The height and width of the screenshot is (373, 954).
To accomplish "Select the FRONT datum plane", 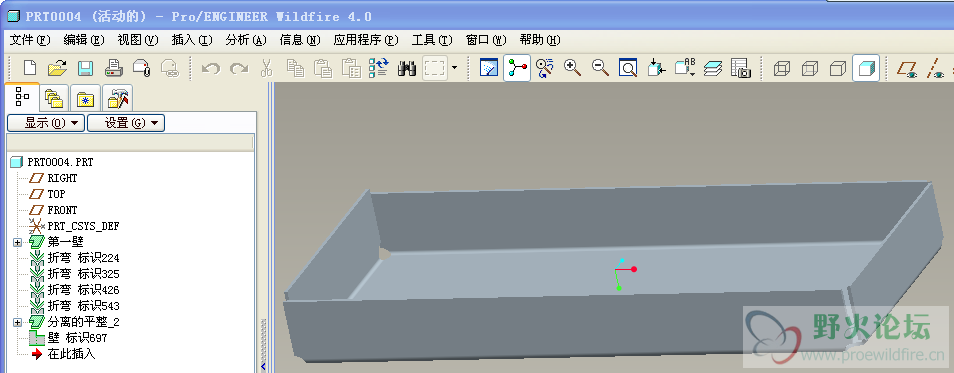I will [62, 210].
